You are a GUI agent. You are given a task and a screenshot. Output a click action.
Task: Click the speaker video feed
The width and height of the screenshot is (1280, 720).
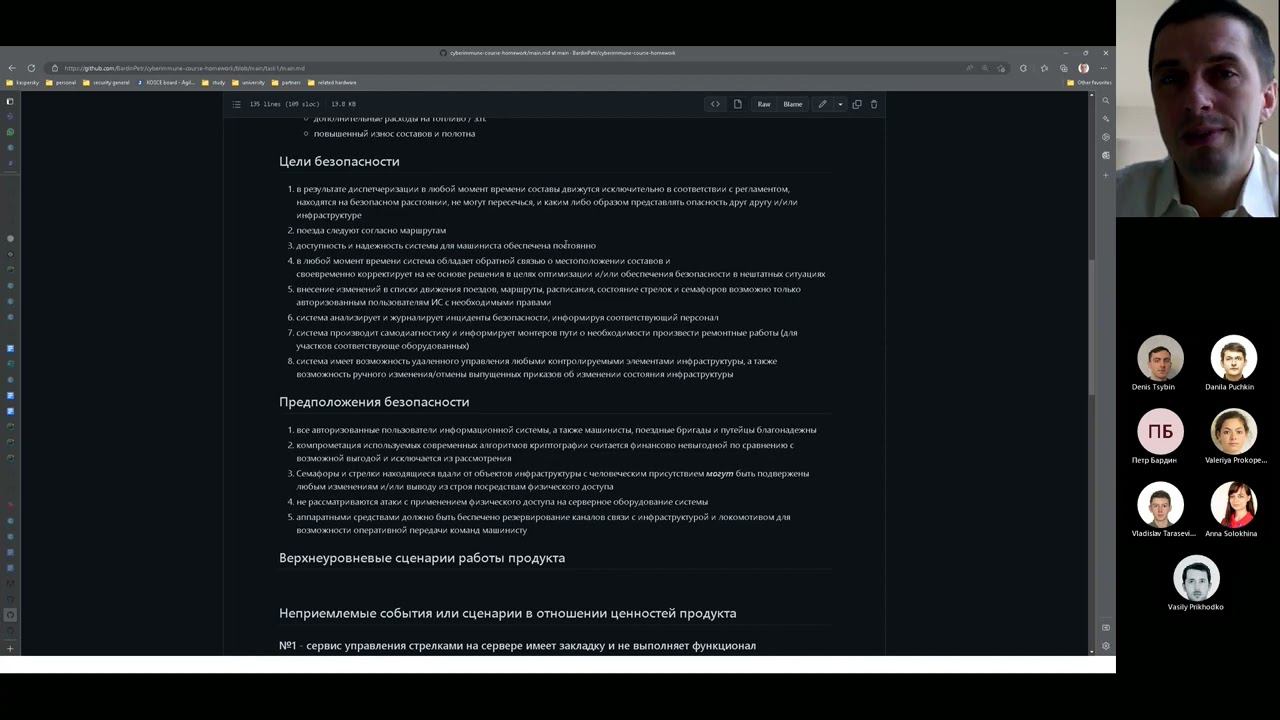click(x=1198, y=108)
